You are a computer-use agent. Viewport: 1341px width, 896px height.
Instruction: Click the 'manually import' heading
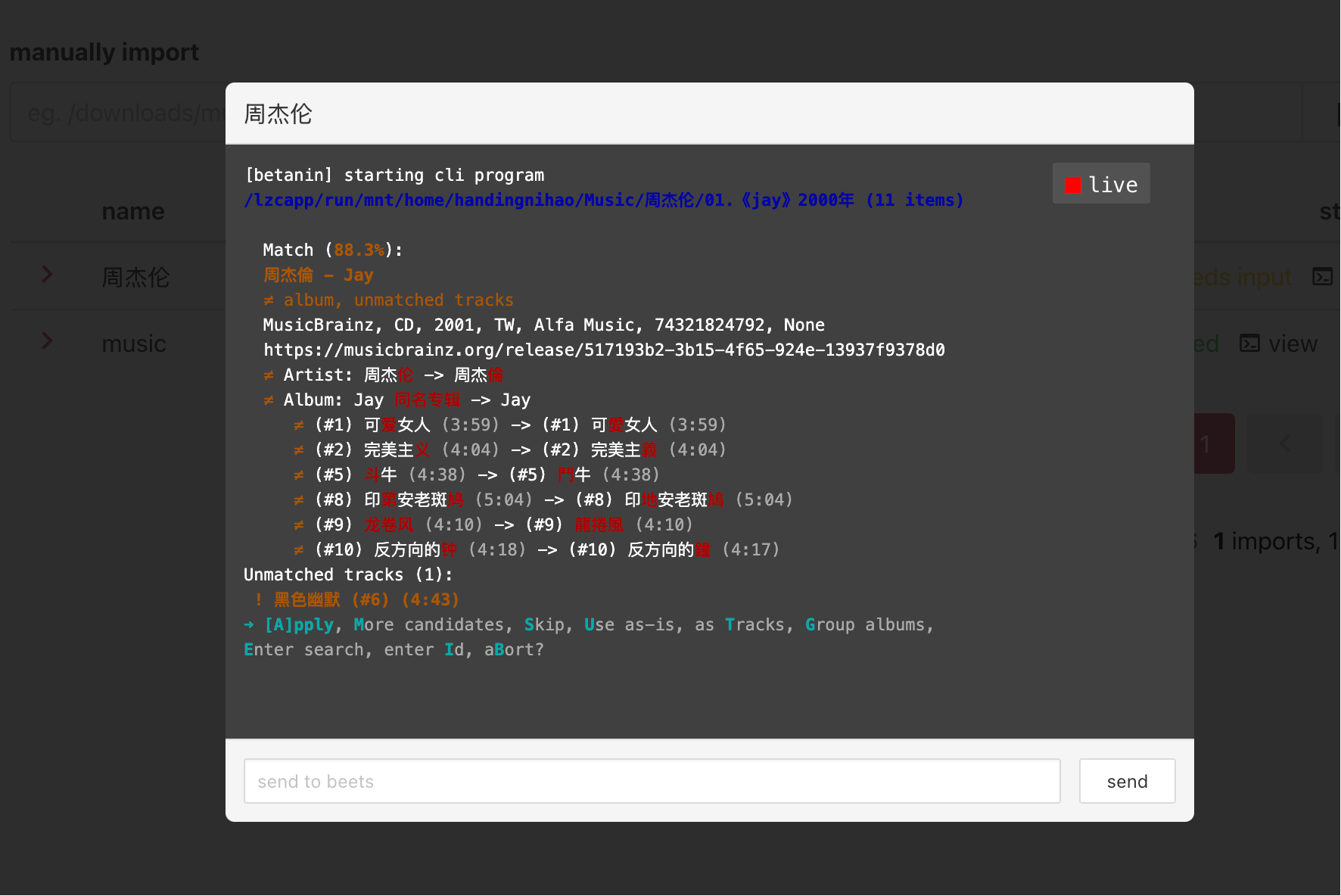pyautogui.click(x=104, y=52)
